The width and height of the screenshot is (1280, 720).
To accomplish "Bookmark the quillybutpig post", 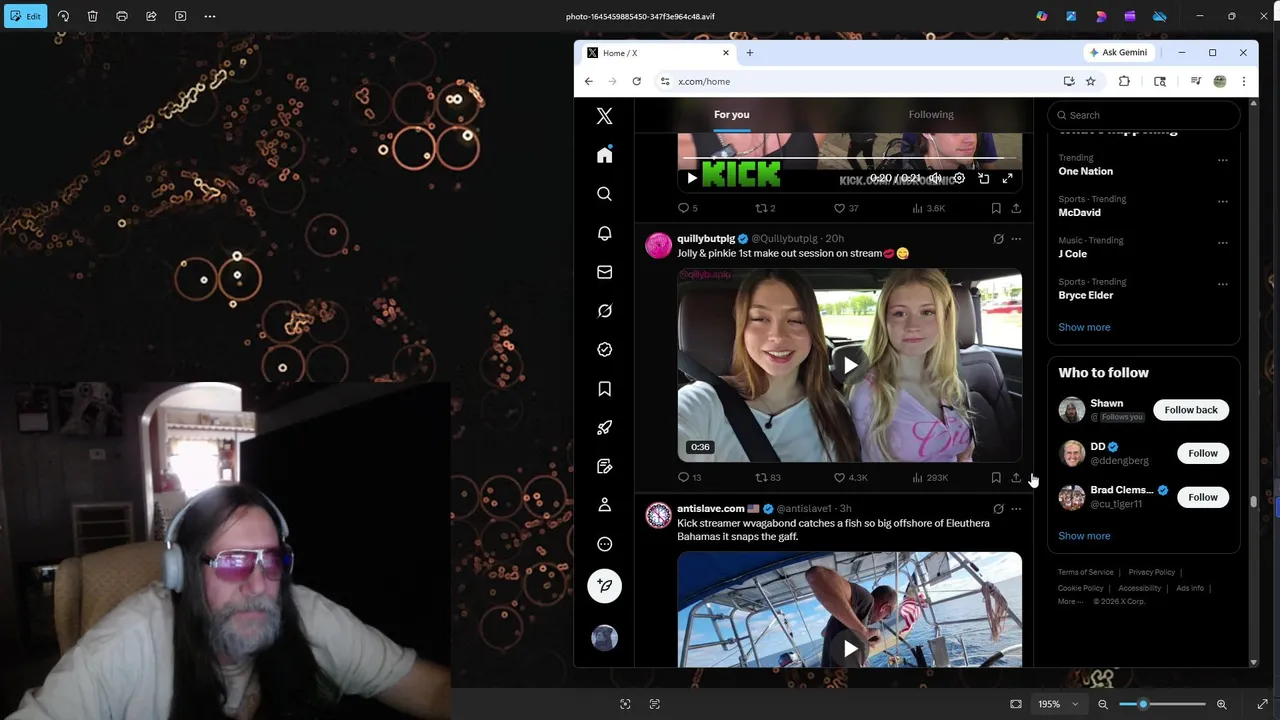I will 996,477.
